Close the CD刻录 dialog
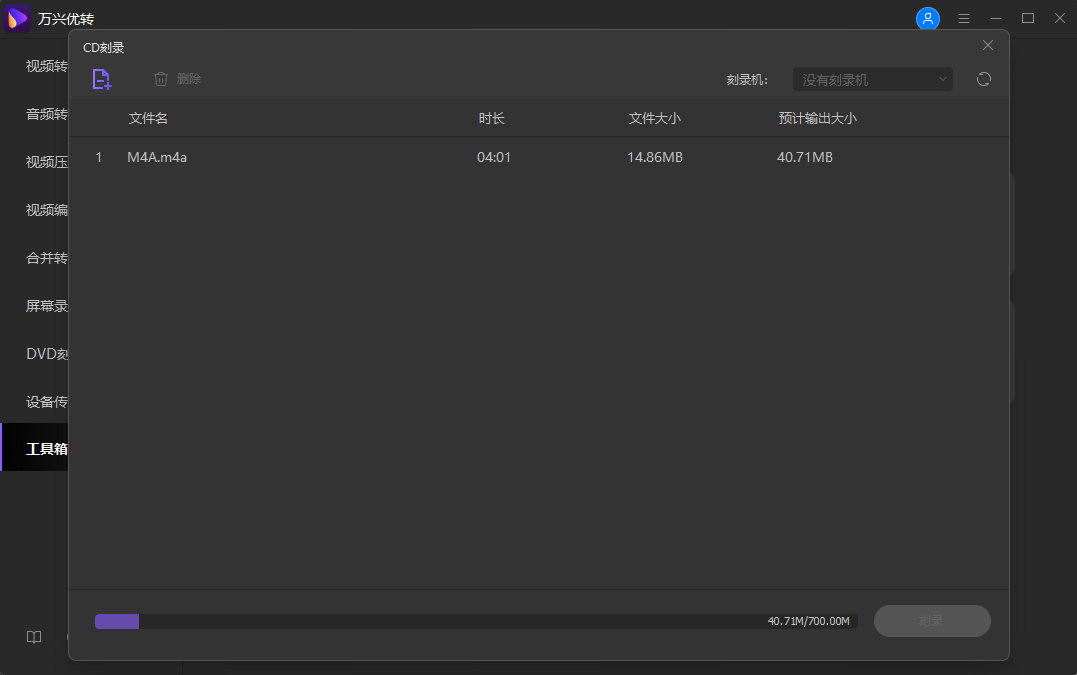The height and width of the screenshot is (675, 1077). coord(988,45)
